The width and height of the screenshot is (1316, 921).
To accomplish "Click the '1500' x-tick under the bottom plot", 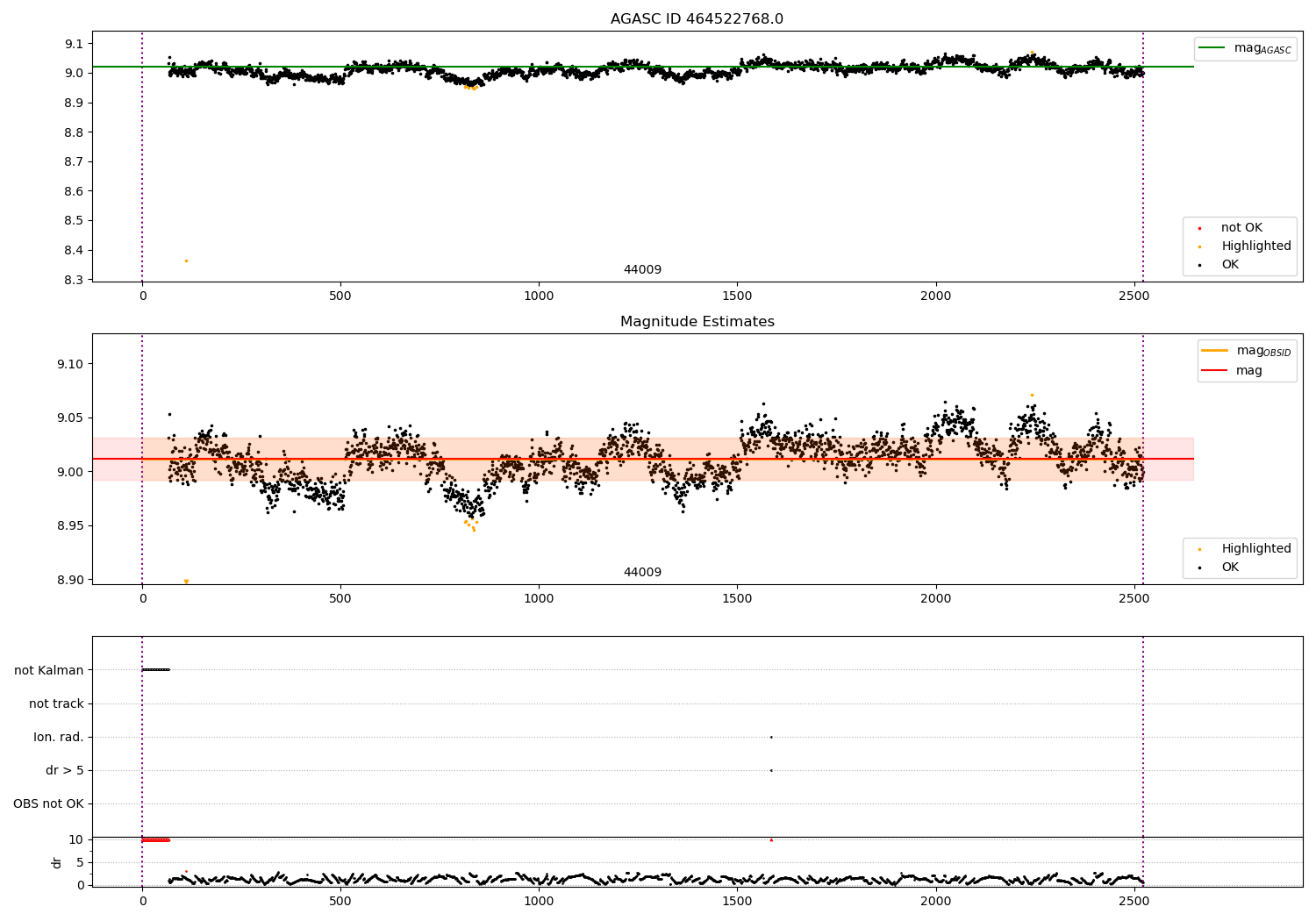I will pyautogui.click(x=737, y=901).
